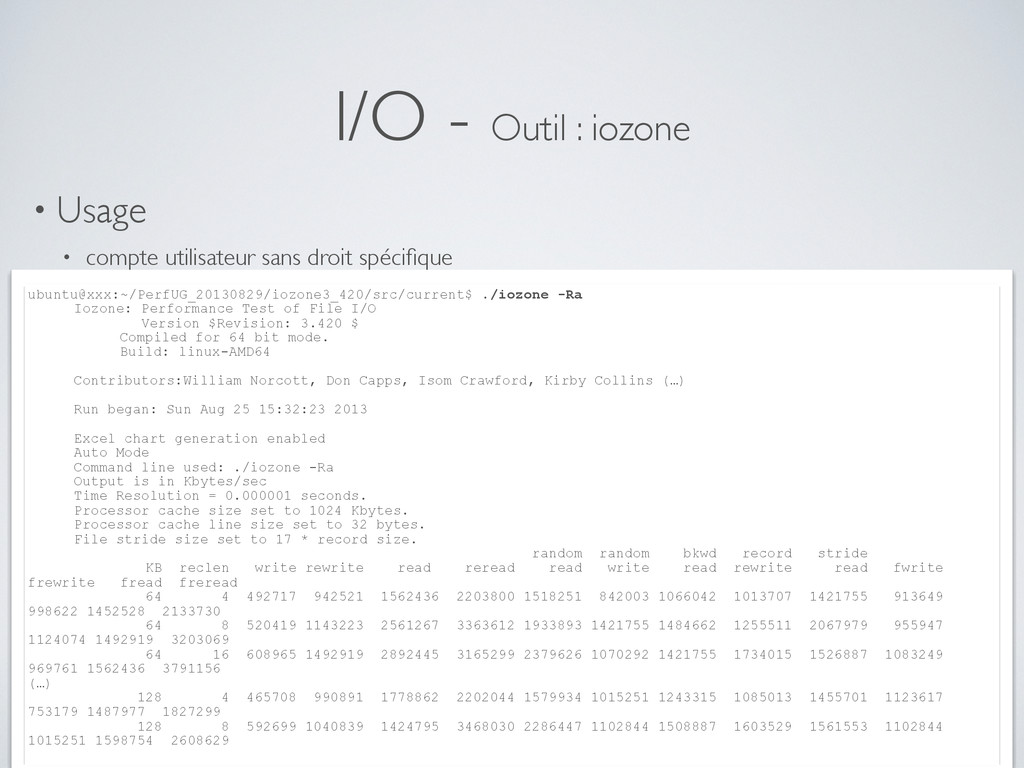Click freread value '3791156'
Screen dimensions: 1024x768
coord(191,669)
